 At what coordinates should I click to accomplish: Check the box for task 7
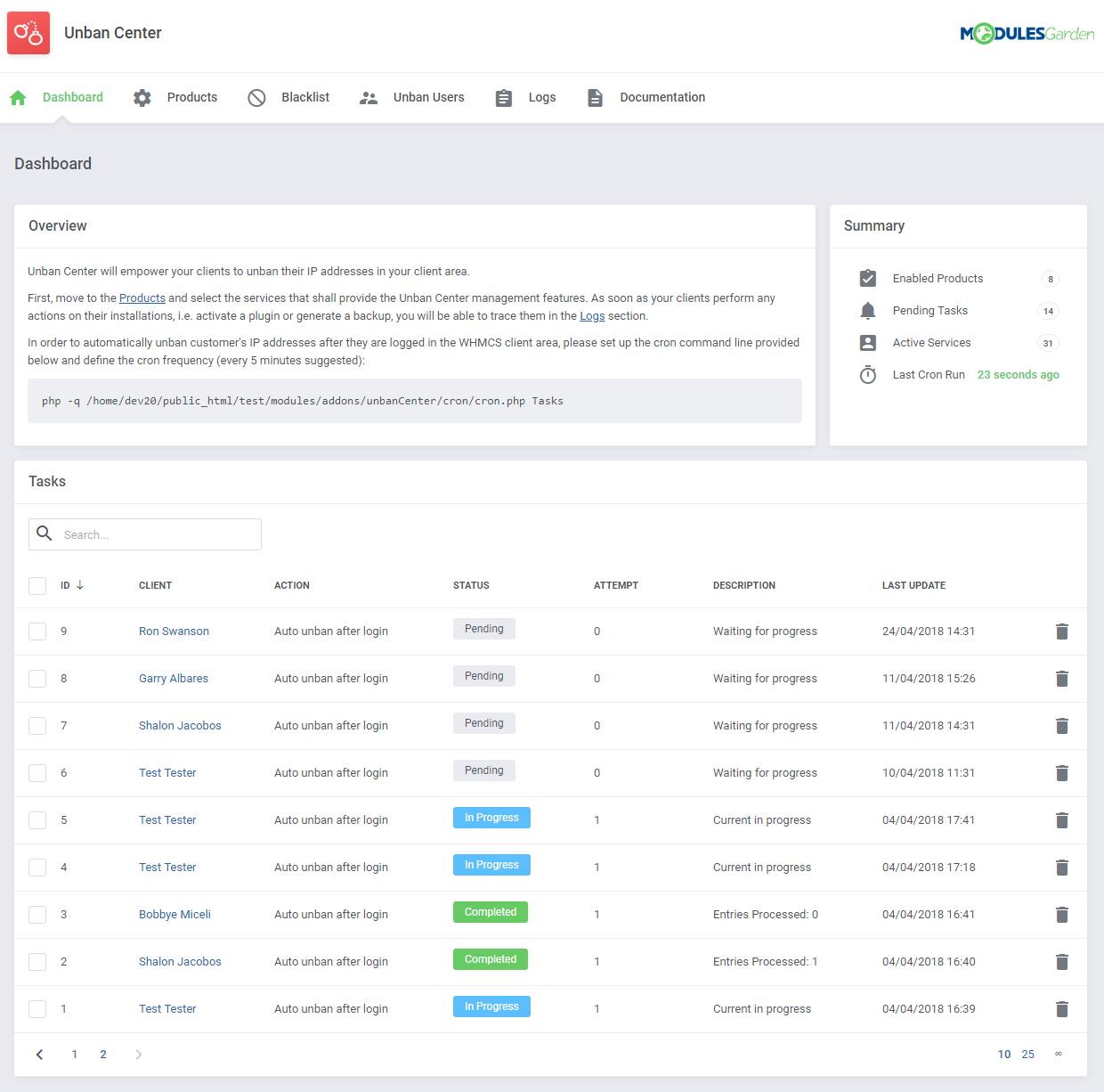click(x=37, y=726)
